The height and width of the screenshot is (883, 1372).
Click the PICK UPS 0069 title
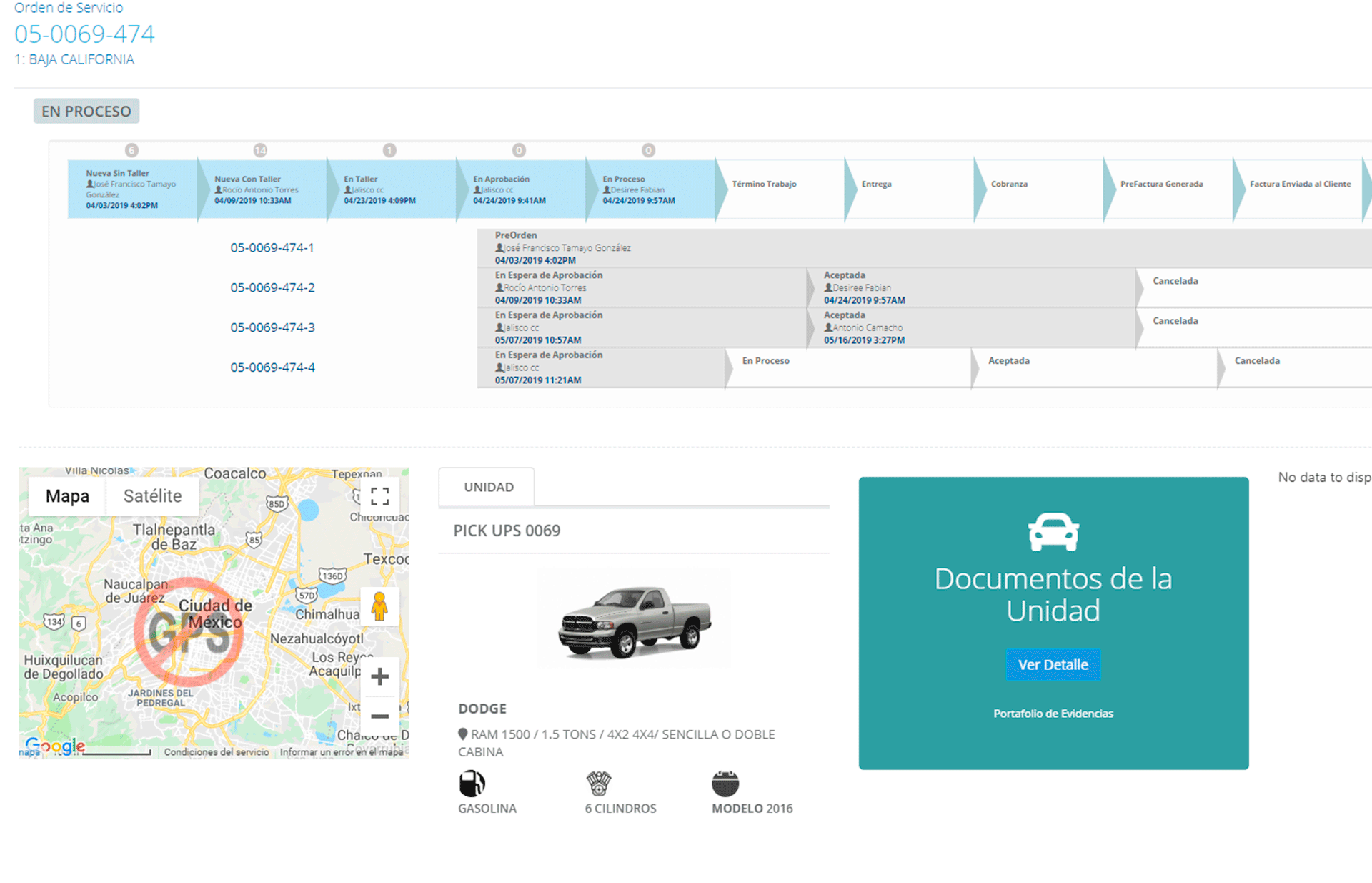coord(507,531)
